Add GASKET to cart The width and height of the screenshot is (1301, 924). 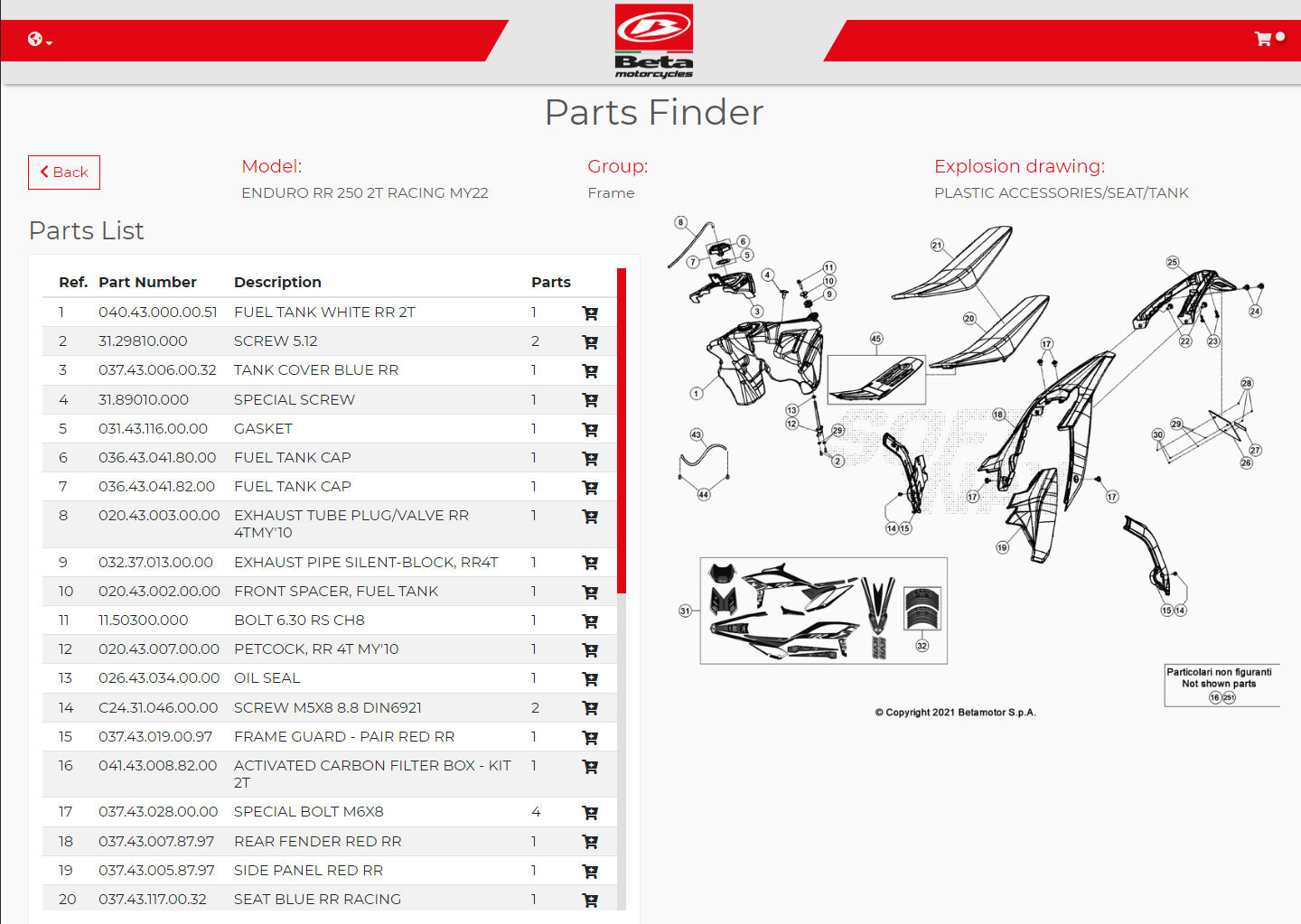(x=590, y=430)
